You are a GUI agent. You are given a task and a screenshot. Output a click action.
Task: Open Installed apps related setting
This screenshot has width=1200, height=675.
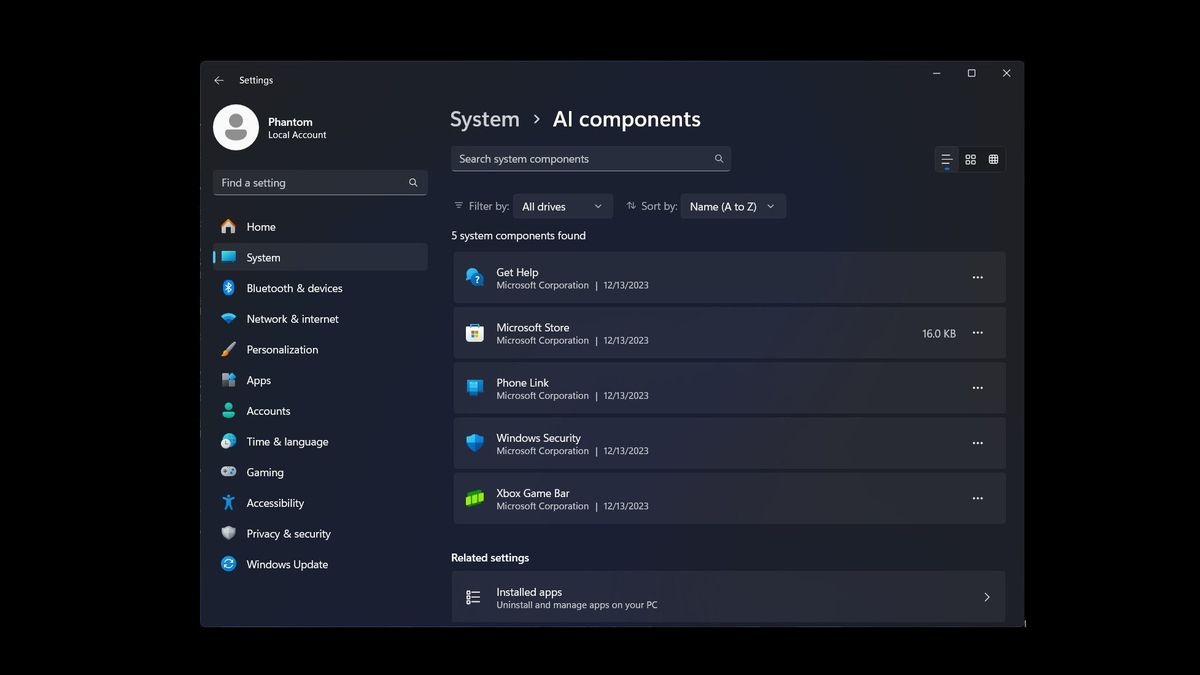click(x=728, y=597)
